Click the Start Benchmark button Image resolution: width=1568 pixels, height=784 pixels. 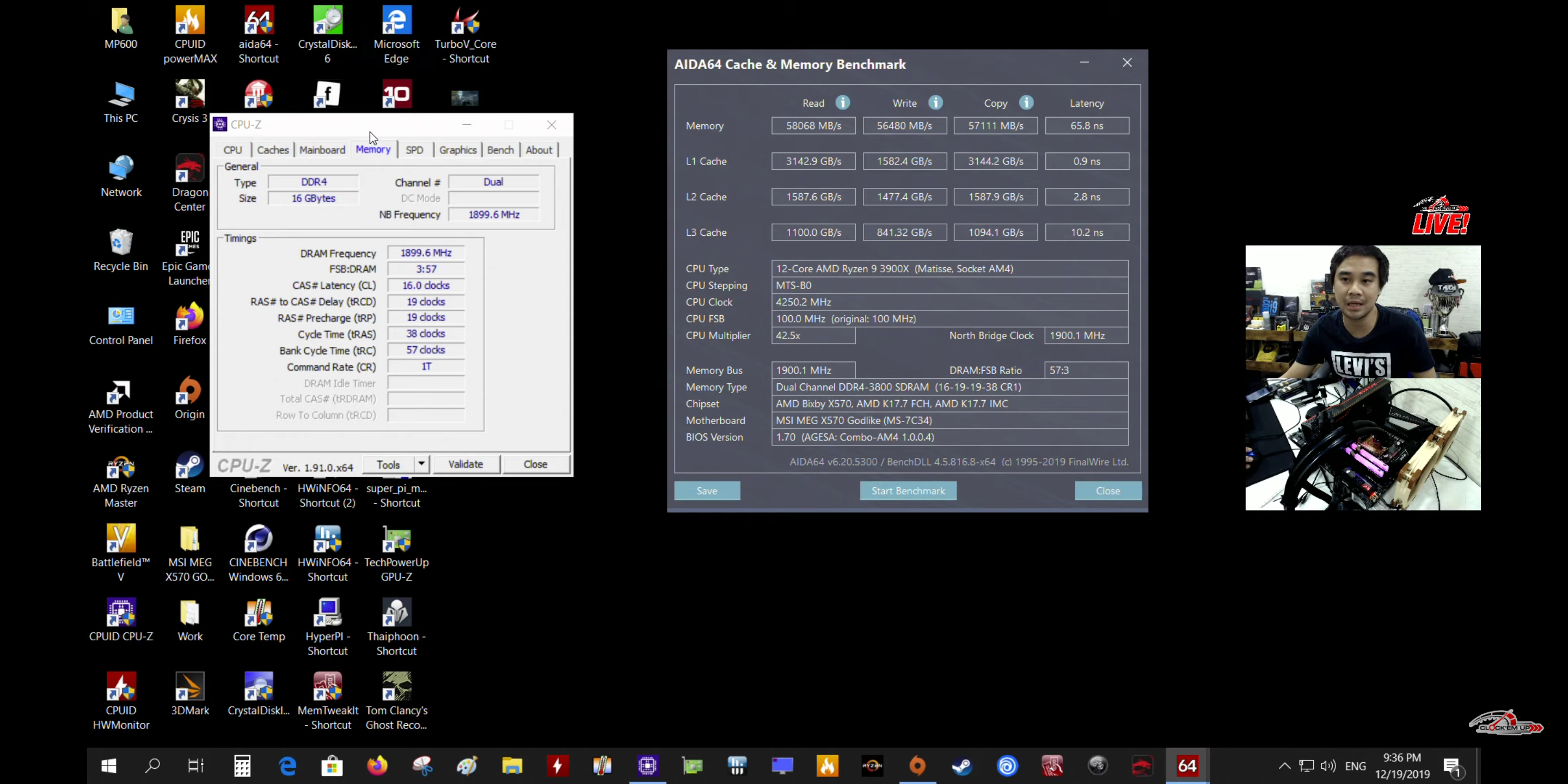point(908,491)
